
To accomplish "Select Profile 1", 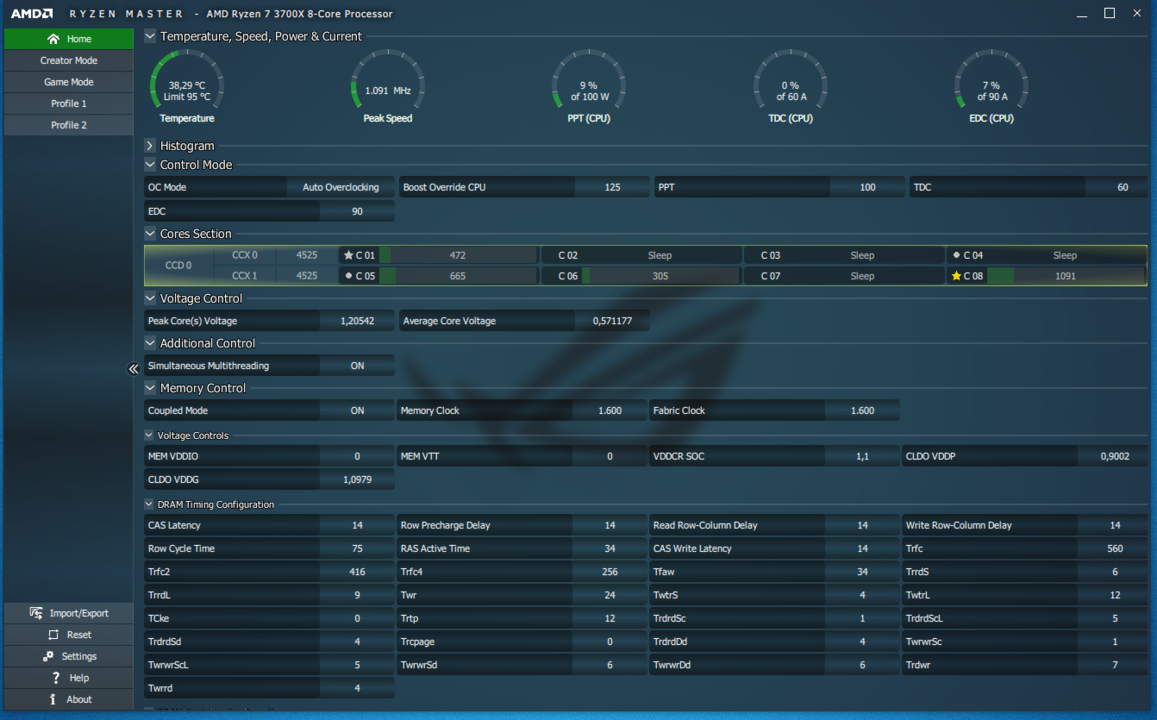I will coord(69,103).
